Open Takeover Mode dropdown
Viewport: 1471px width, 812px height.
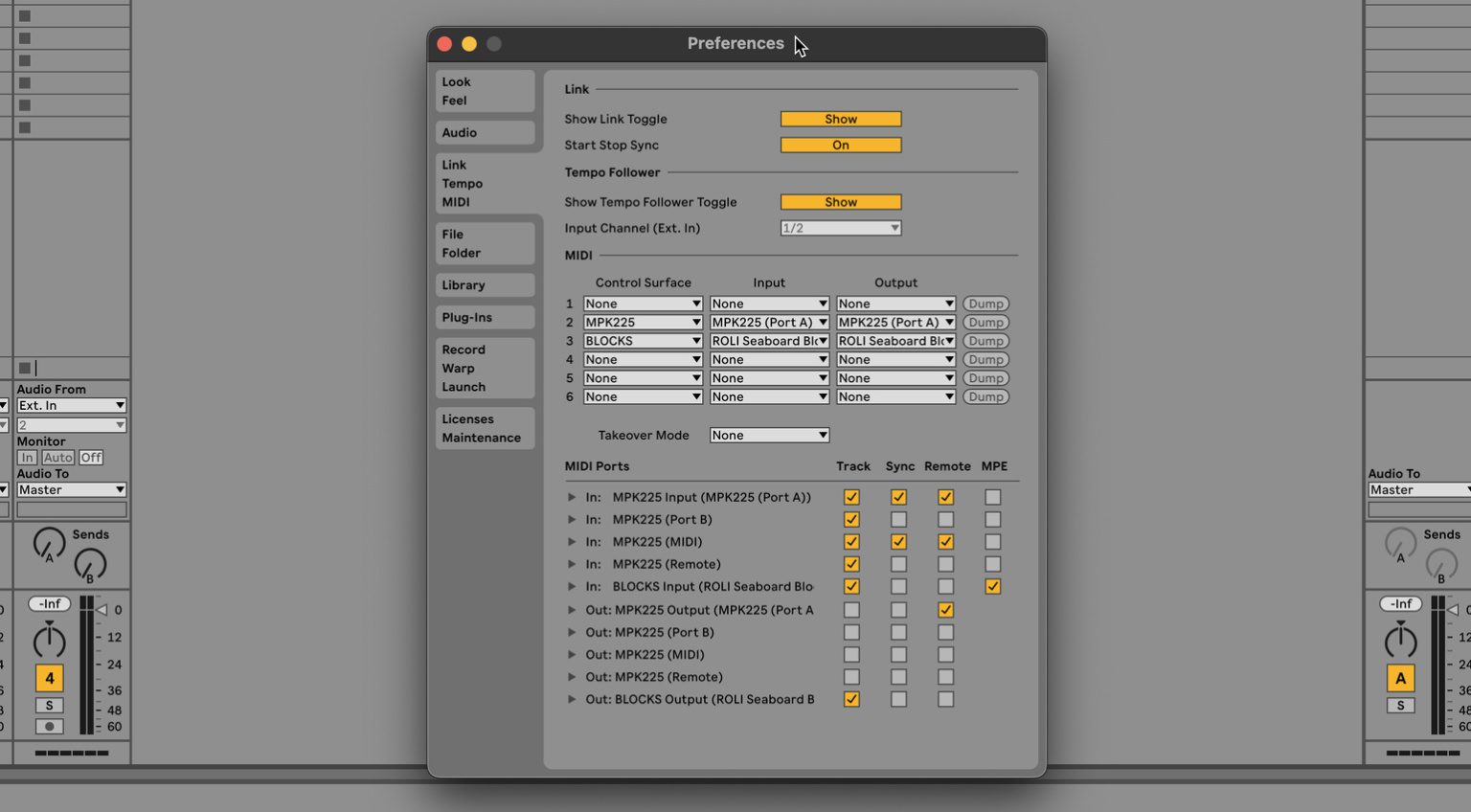[x=769, y=436]
